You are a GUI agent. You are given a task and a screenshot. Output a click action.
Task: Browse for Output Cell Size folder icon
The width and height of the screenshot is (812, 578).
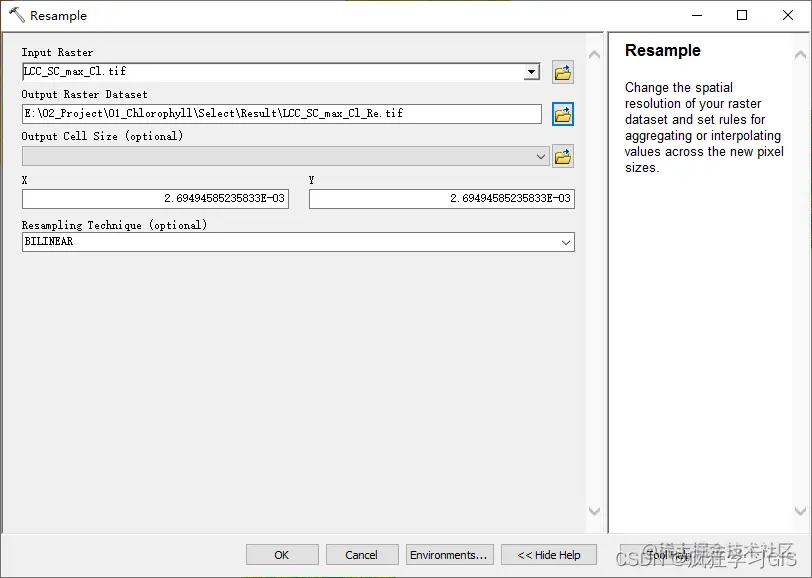pos(562,156)
